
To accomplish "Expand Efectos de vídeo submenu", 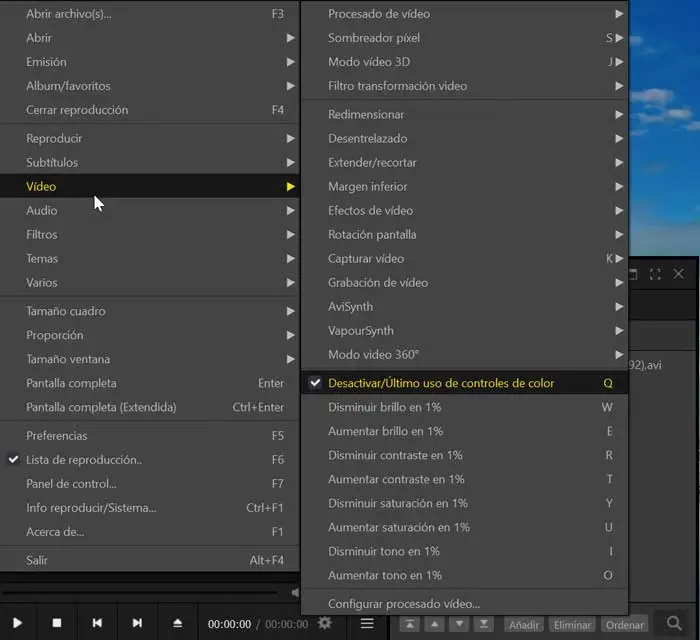I will 465,211.
